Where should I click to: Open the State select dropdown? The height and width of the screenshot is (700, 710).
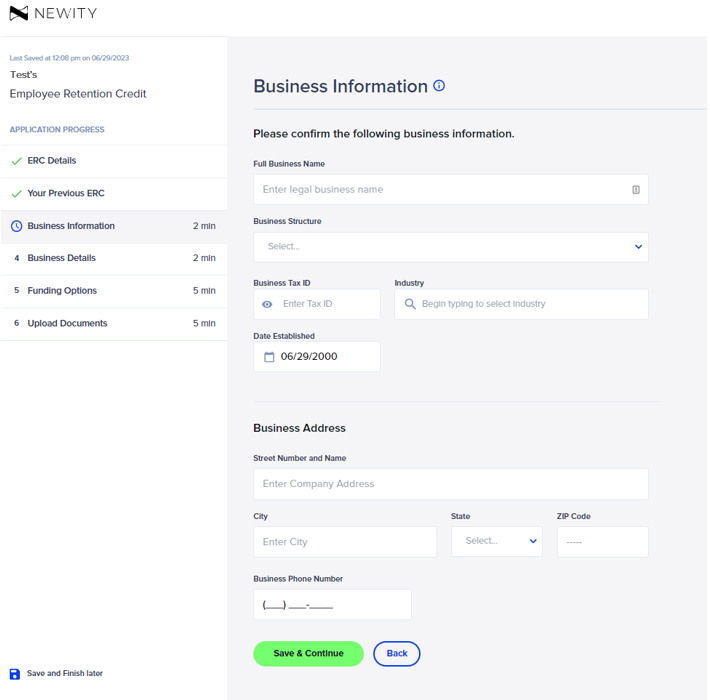pyautogui.click(x=497, y=541)
